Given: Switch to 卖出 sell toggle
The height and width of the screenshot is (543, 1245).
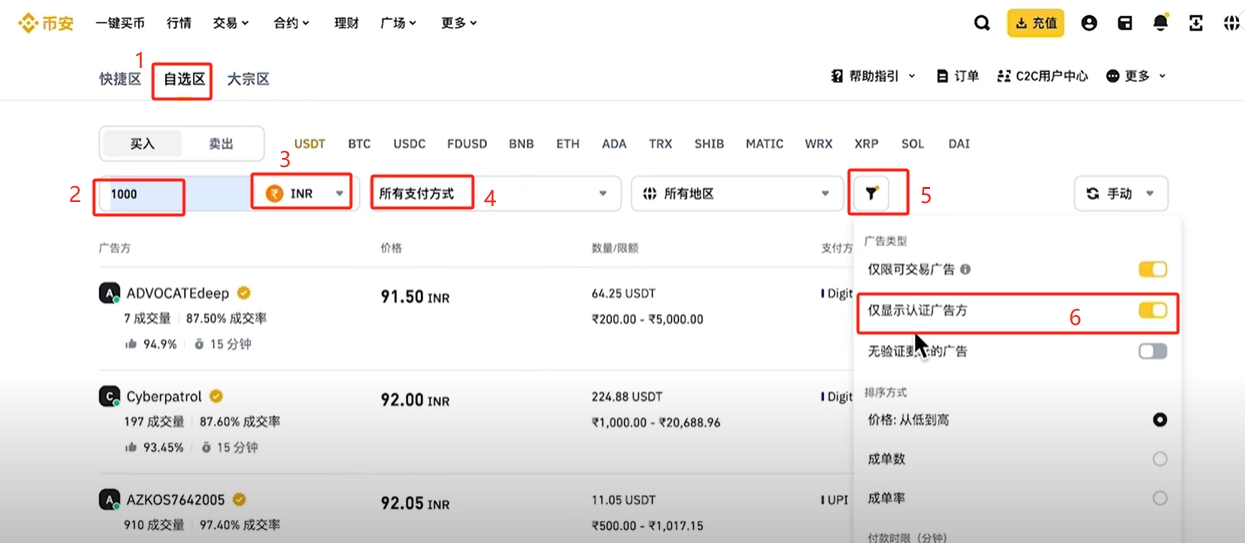Looking at the screenshot, I should tap(221, 144).
